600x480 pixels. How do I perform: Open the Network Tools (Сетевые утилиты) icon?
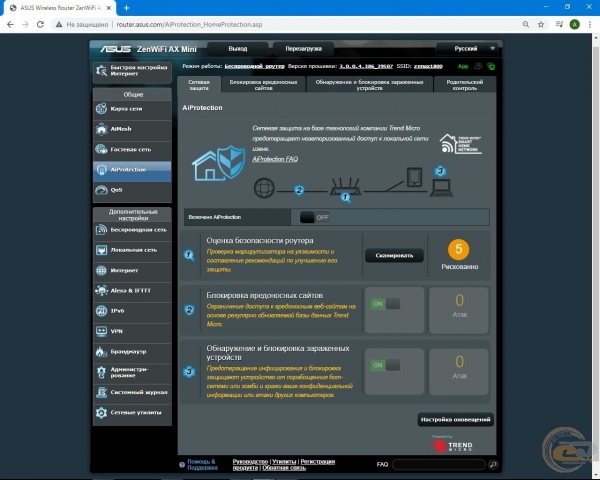pyautogui.click(x=101, y=413)
